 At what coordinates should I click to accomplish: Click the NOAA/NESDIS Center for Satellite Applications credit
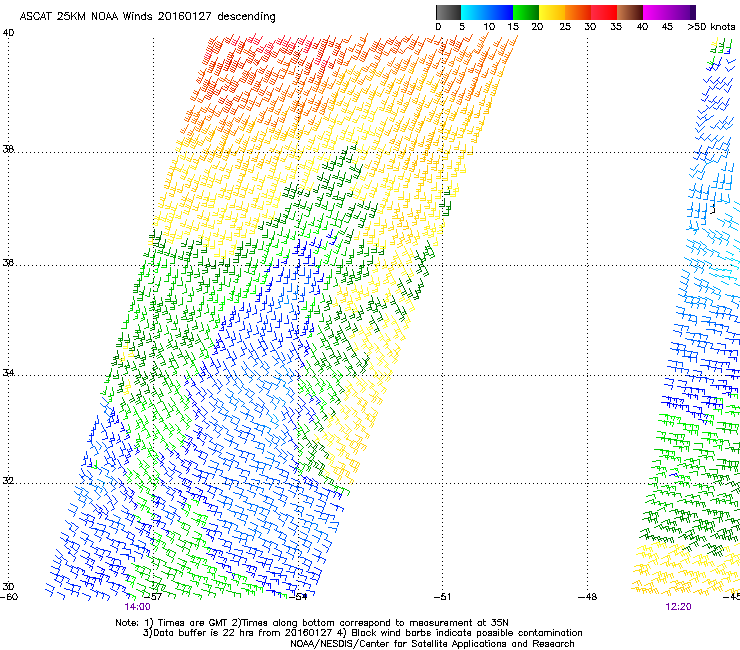(432, 643)
